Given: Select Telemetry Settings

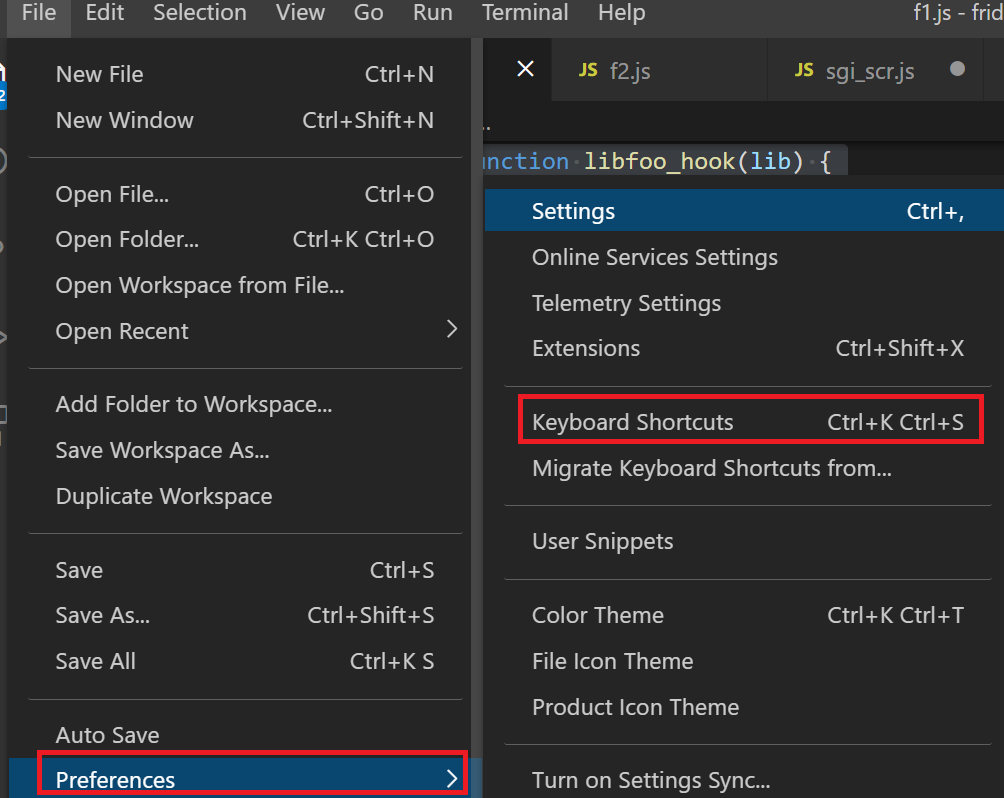Looking at the screenshot, I should point(626,303).
